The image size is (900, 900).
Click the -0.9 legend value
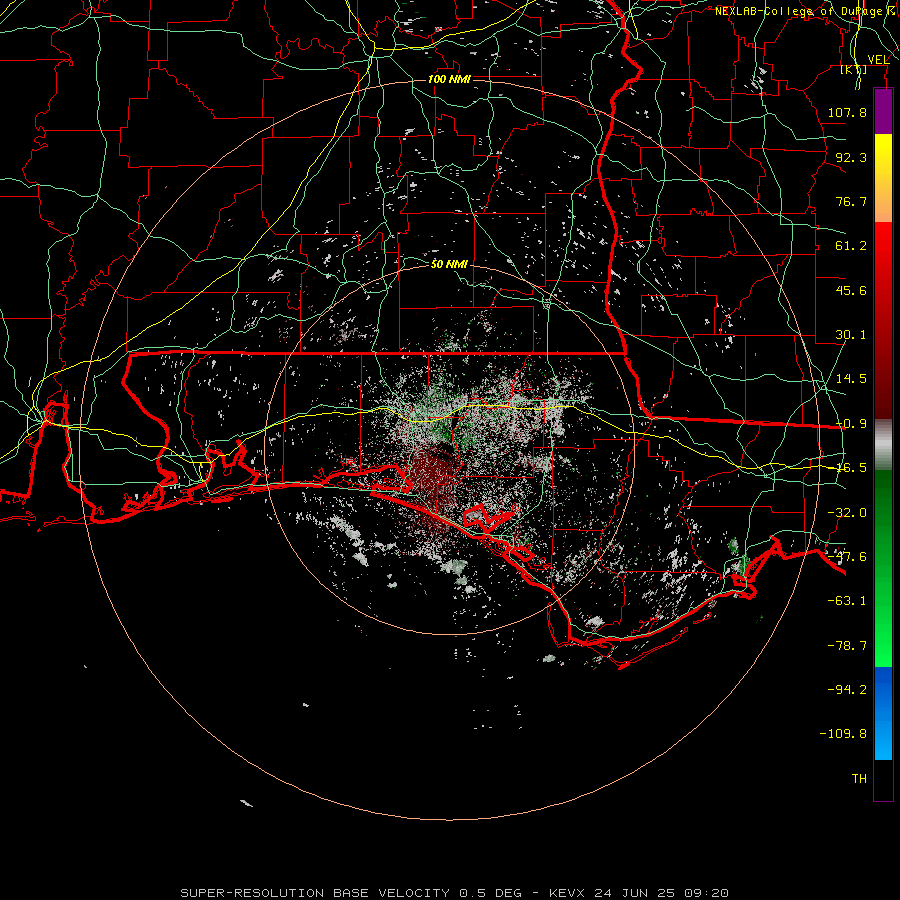point(851,424)
